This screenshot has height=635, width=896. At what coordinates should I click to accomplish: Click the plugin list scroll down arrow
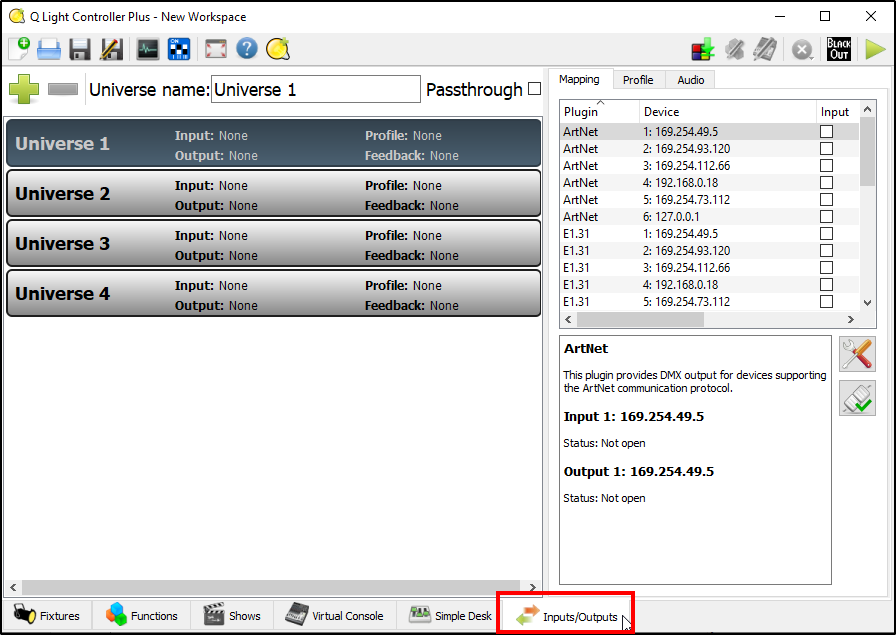tap(867, 303)
